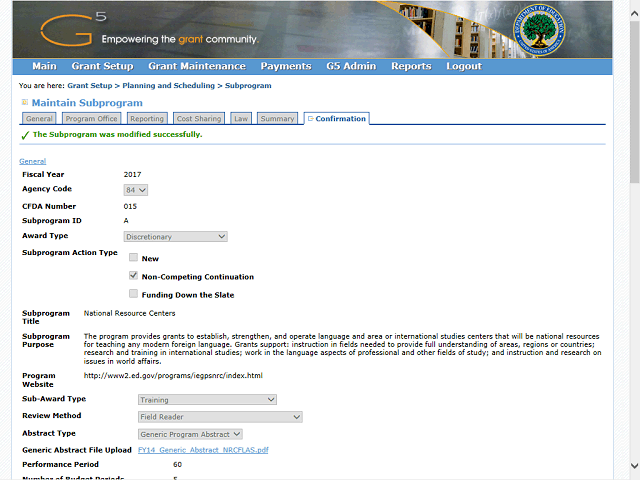Image resolution: width=640 pixels, height=480 pixels.
Task: Open the Review Method dropdown
Action: click(220, 417)
